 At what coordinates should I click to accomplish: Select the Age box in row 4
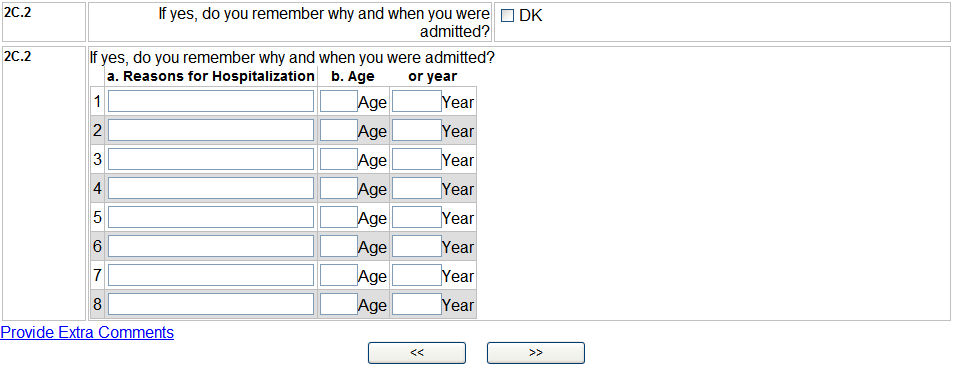pos(339,188)
